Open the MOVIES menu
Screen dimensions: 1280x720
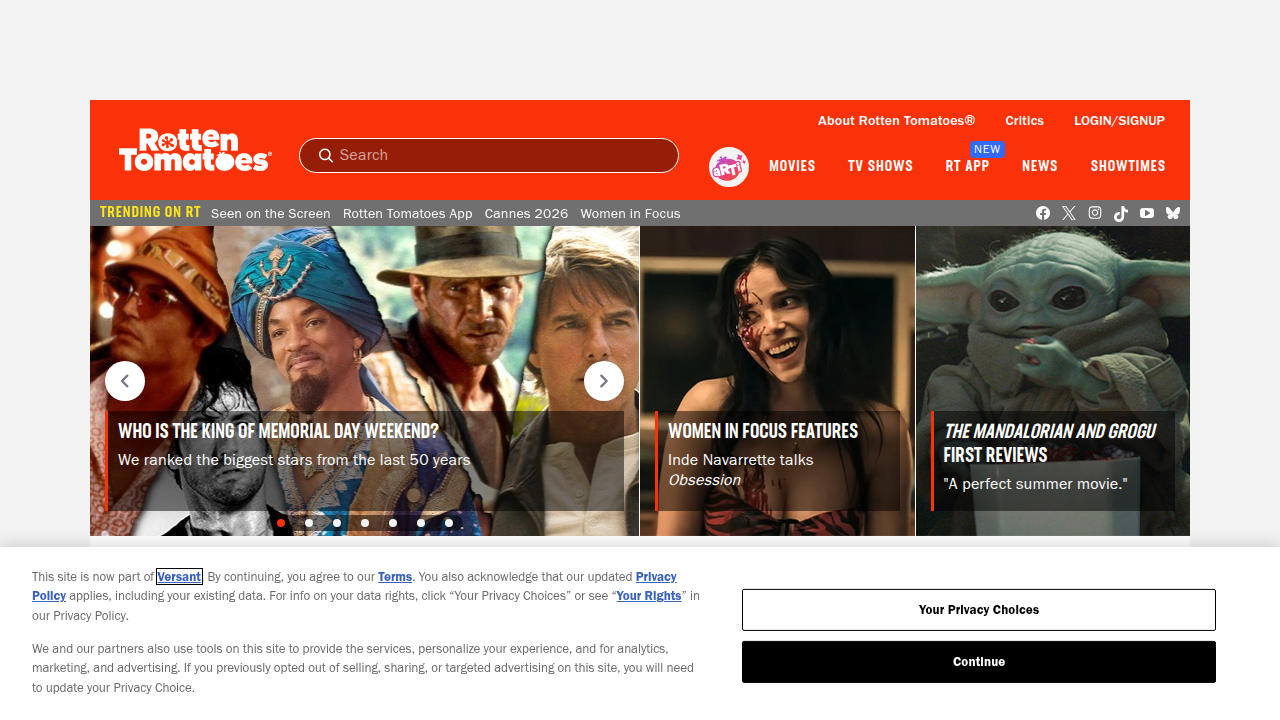(x=792, y=166)
